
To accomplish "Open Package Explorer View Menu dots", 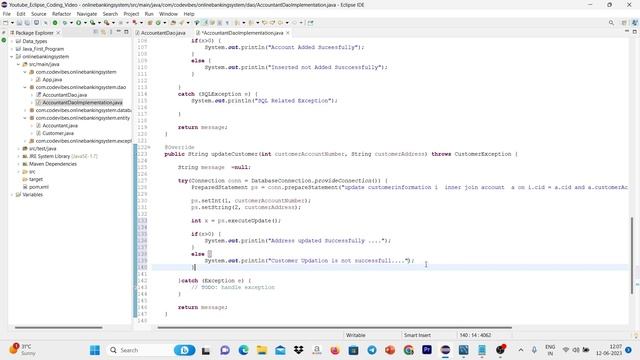I will tap(111, 32).
